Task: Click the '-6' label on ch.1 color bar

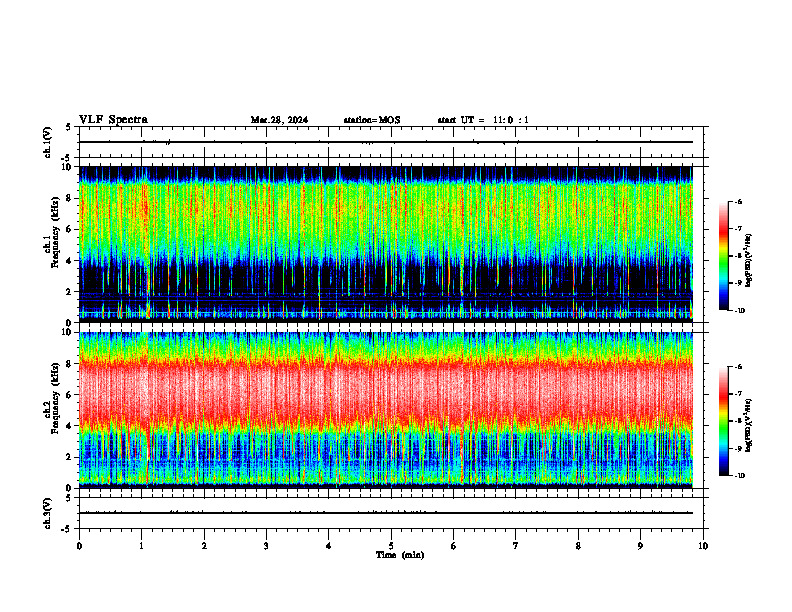Action: pos(738,202)
